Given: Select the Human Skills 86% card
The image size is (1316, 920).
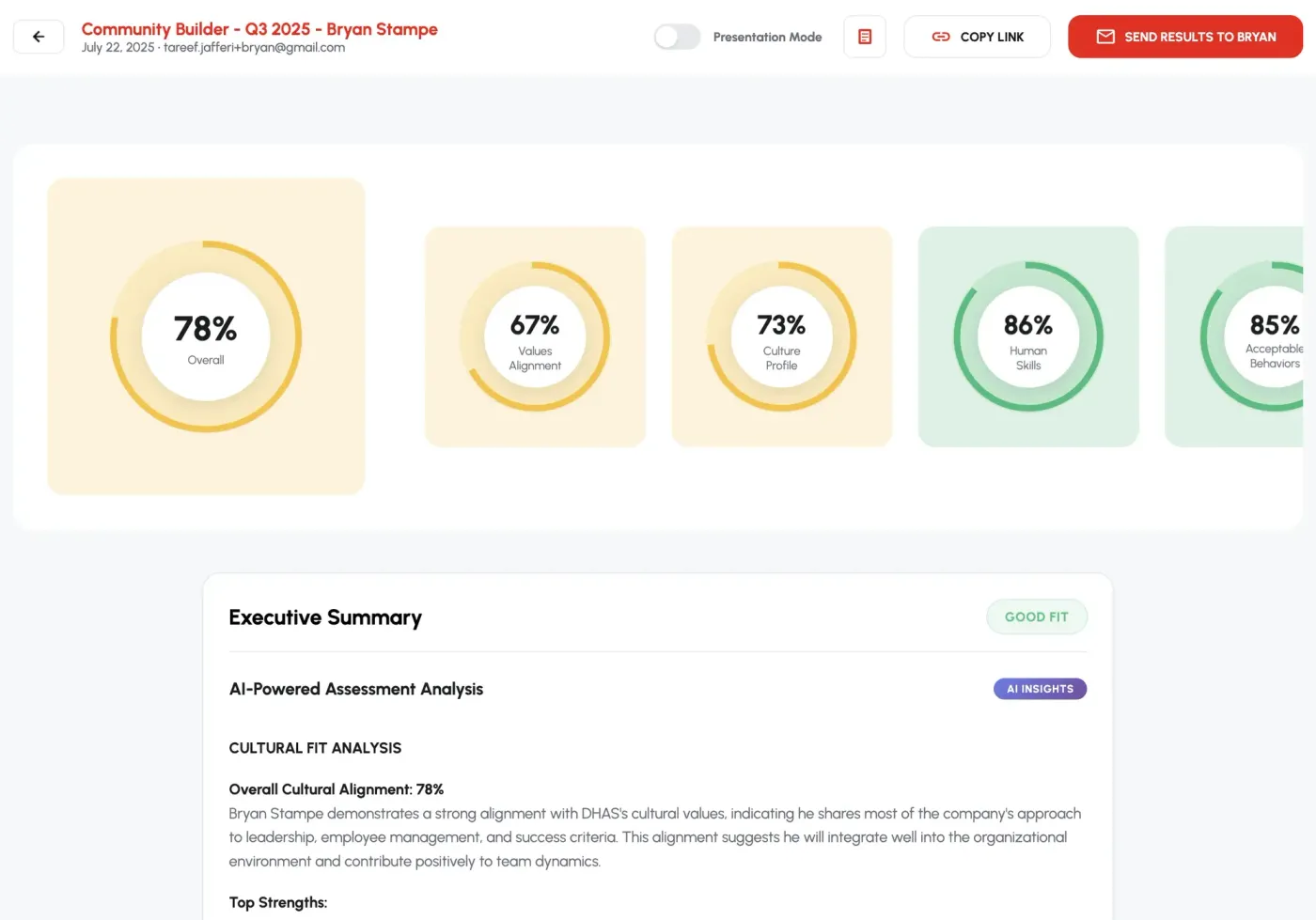Looking at the screenshot, I should tap(1027, 336).
